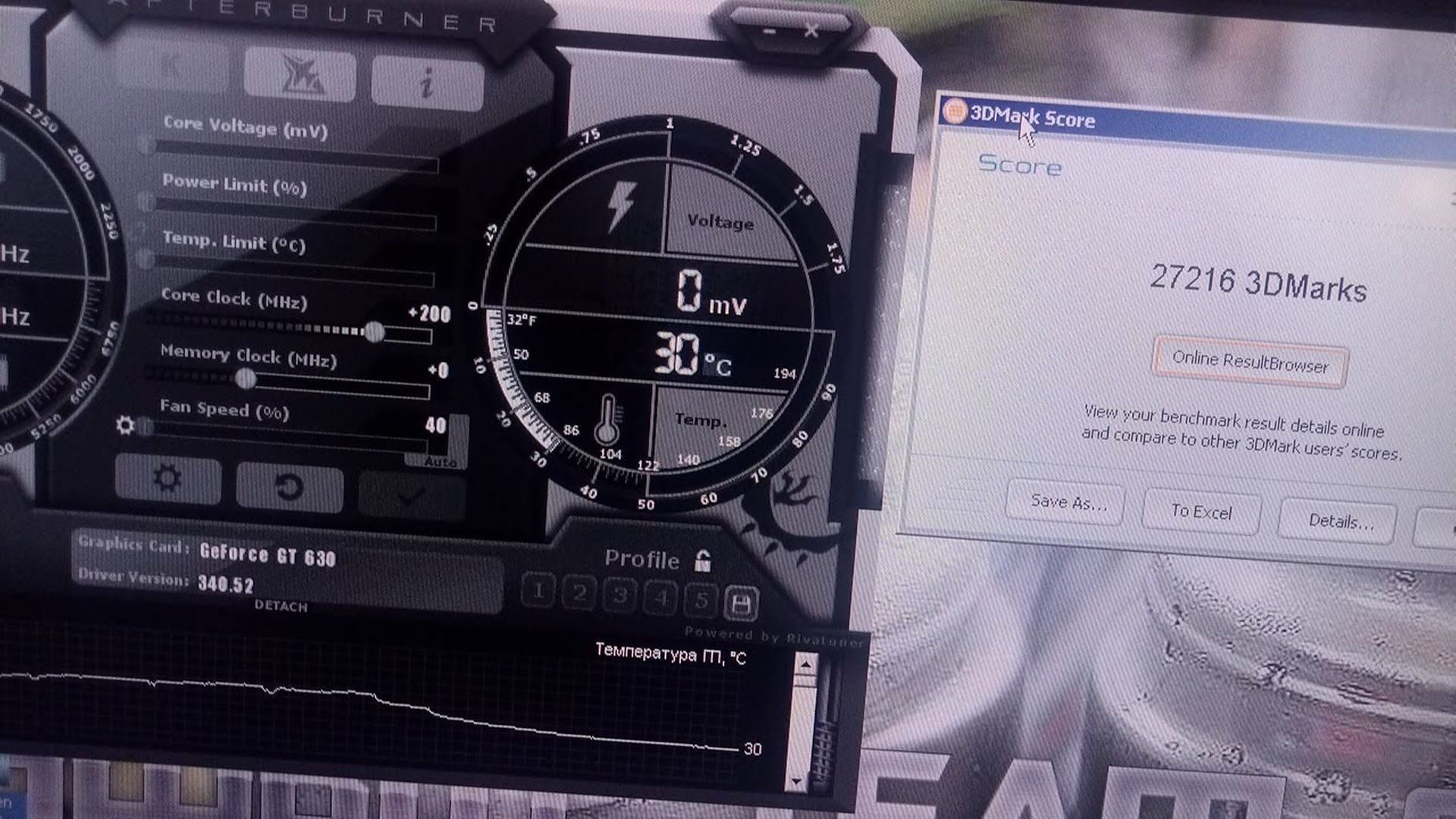1456x819 pixels.
Task: Click the Core Clock slider handle
Action: 373,331
